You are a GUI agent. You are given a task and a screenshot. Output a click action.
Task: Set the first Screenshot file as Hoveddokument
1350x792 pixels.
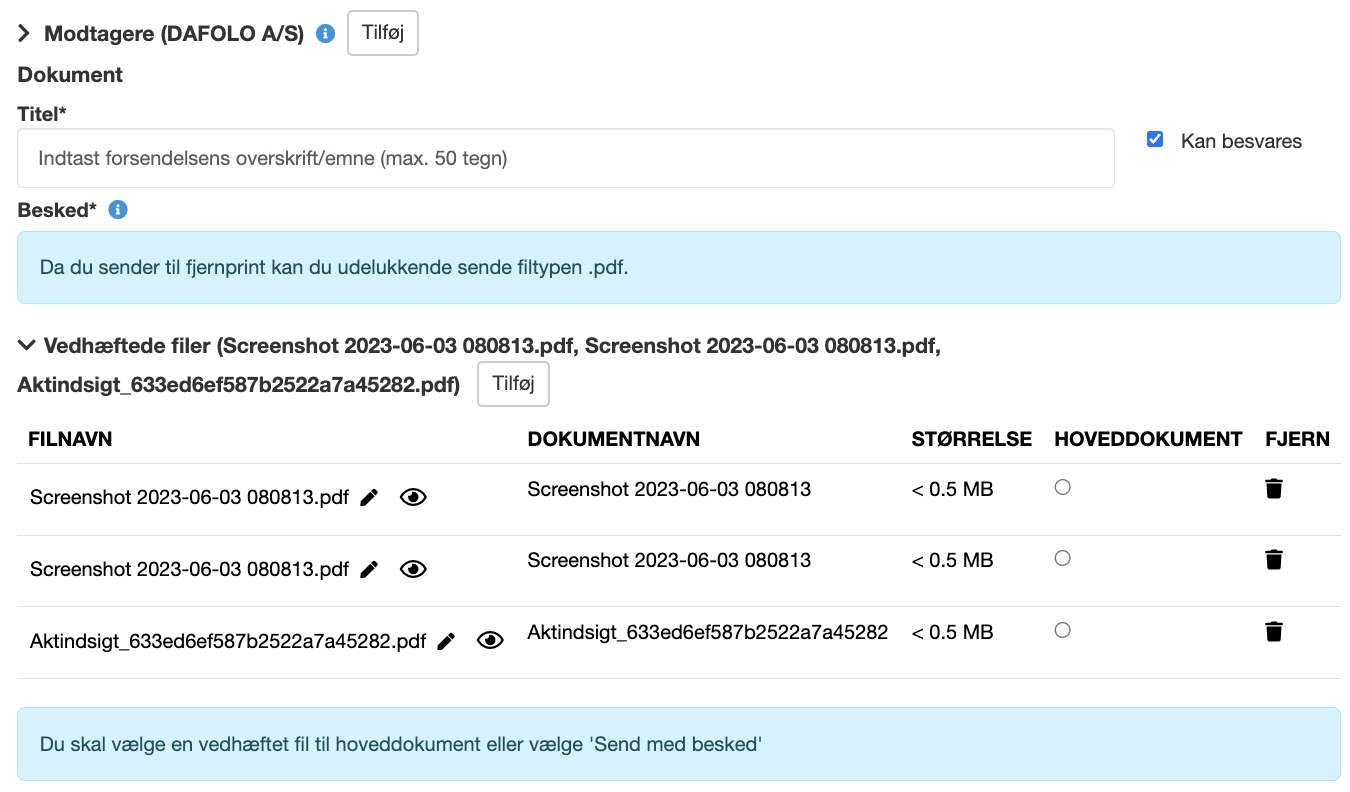tap(1063, 487)
